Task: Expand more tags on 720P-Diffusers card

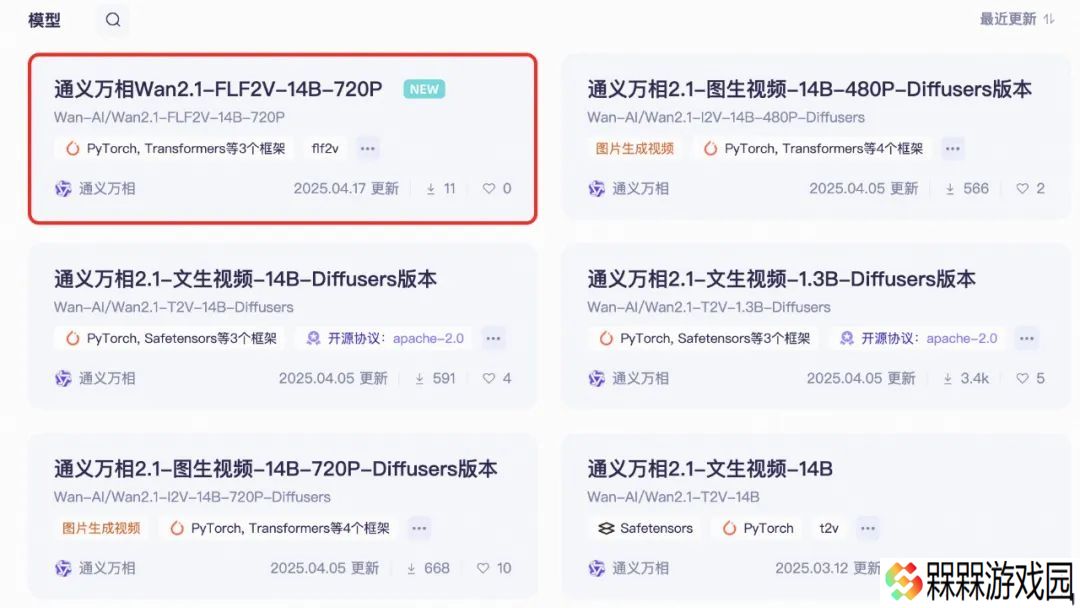Action: point(419,528)
